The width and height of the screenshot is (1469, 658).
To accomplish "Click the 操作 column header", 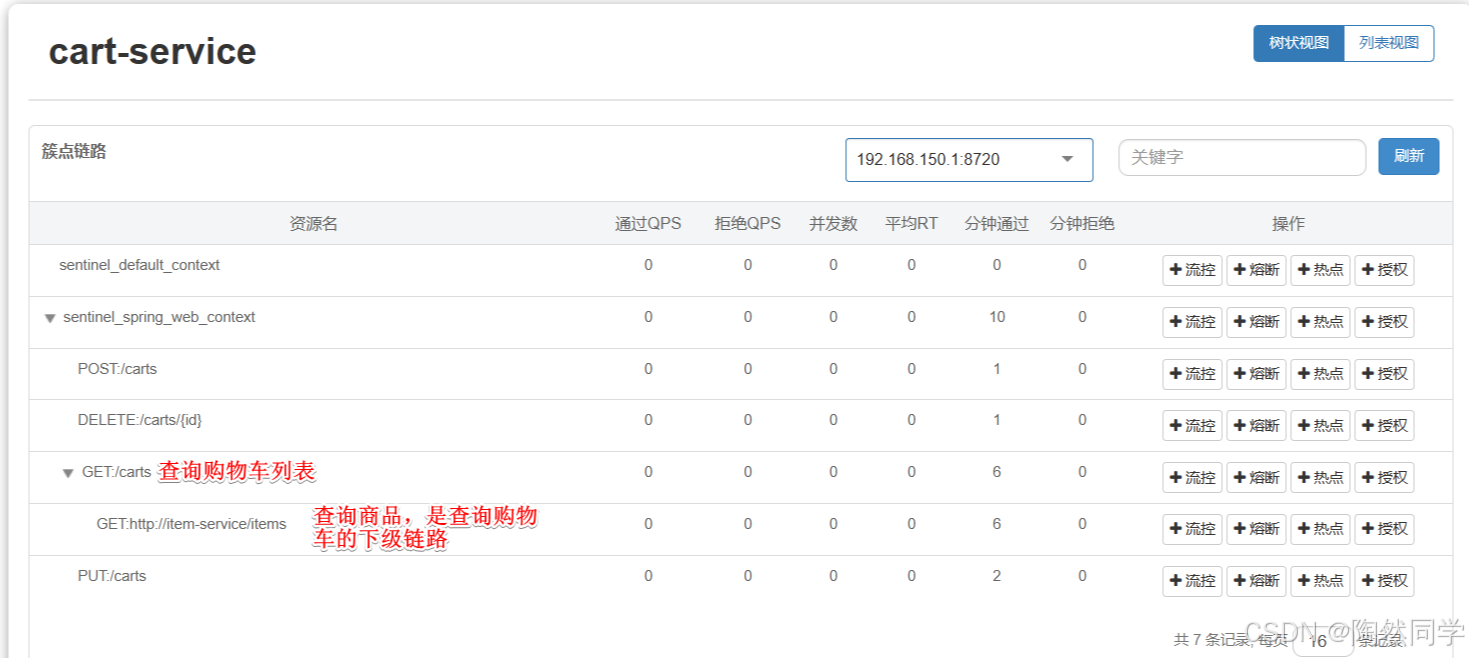I will click(x=1288, y=224).
